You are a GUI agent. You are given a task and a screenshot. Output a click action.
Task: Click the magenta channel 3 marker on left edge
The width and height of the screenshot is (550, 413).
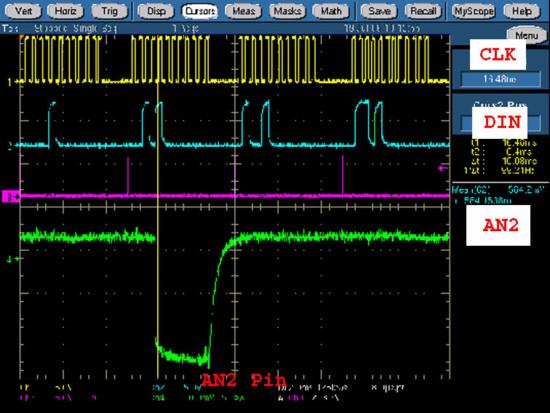[11, 196]
